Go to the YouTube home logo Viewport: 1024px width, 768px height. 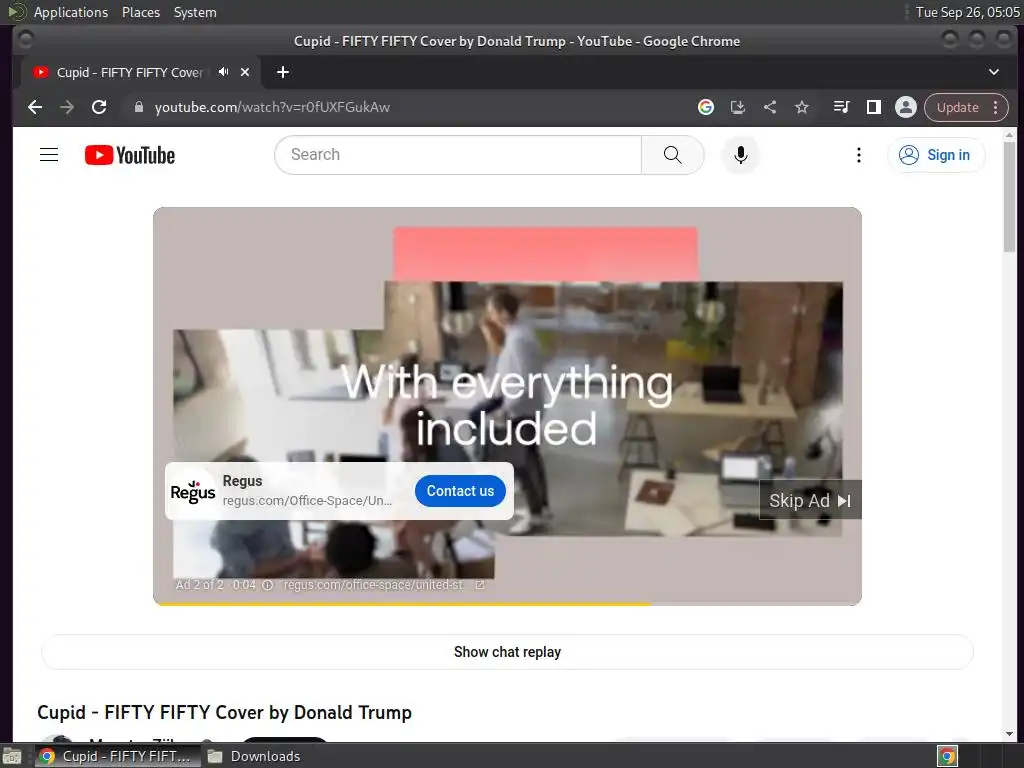click(x=130, y=155)
